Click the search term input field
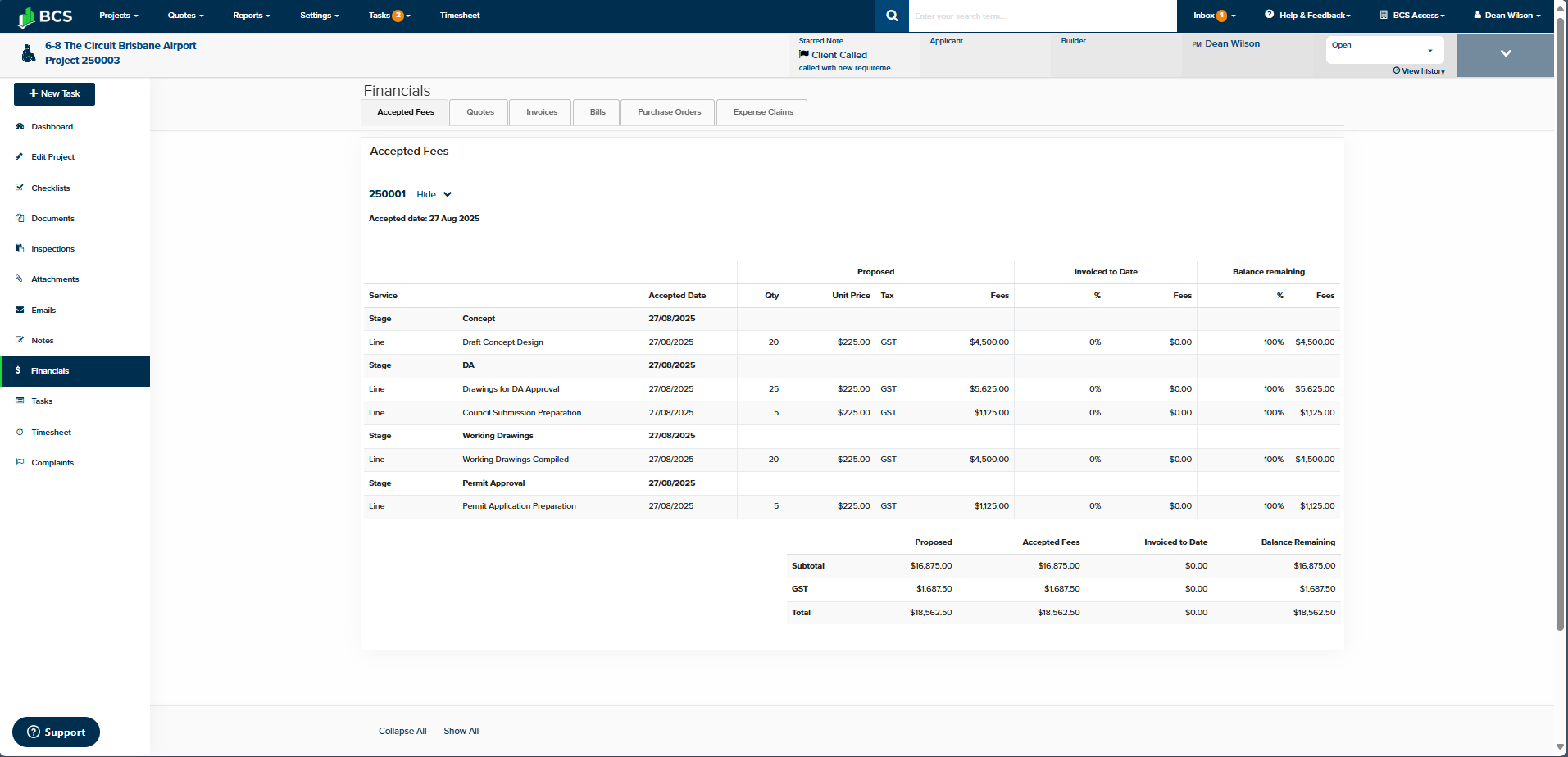This screenshot has width=1568, height=757. tap(1041, 16)
